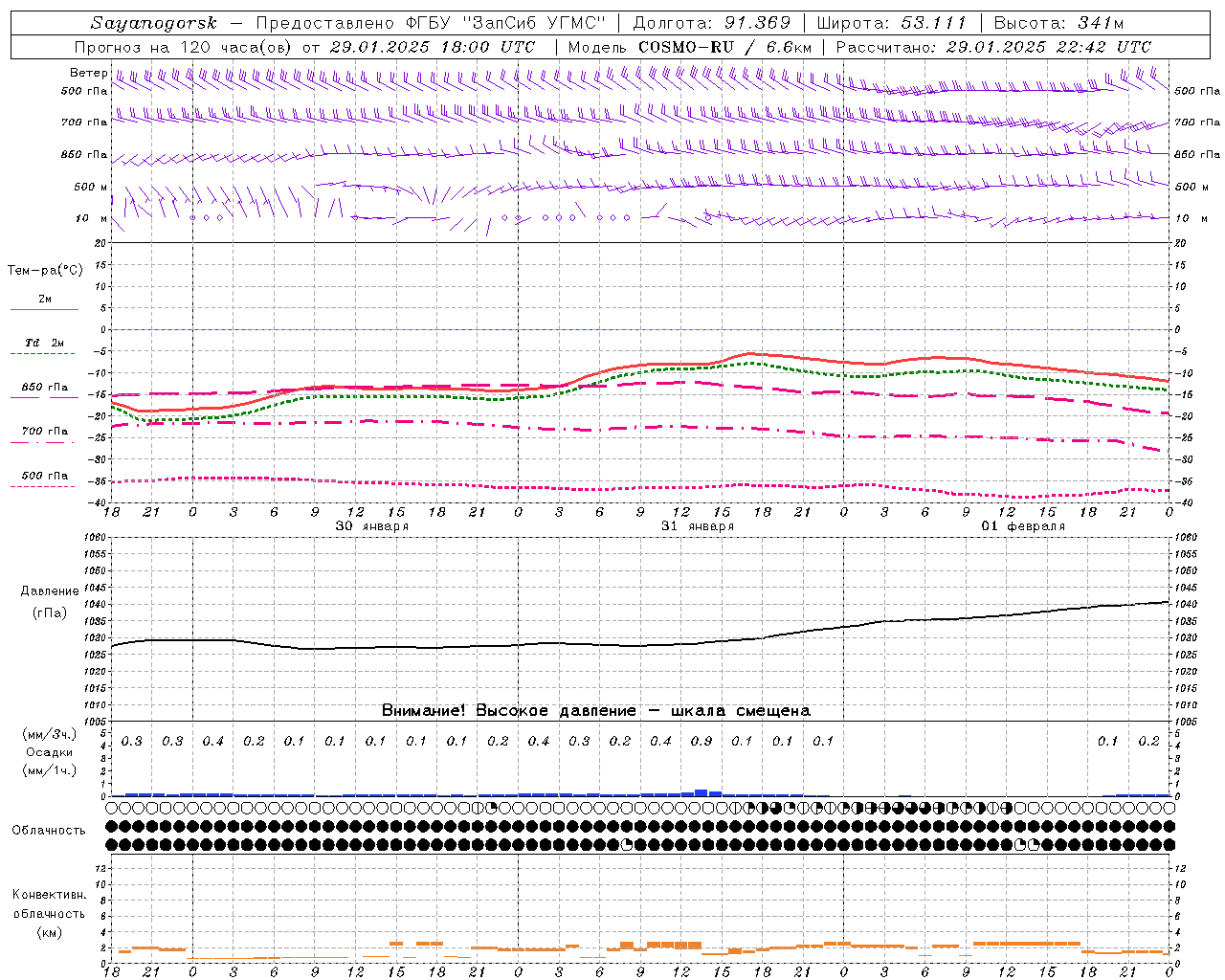Click the "850 гПа" temperature legend entry
Screen dimensions: 1225x980
pyautogui.click(x=44, y=388)
